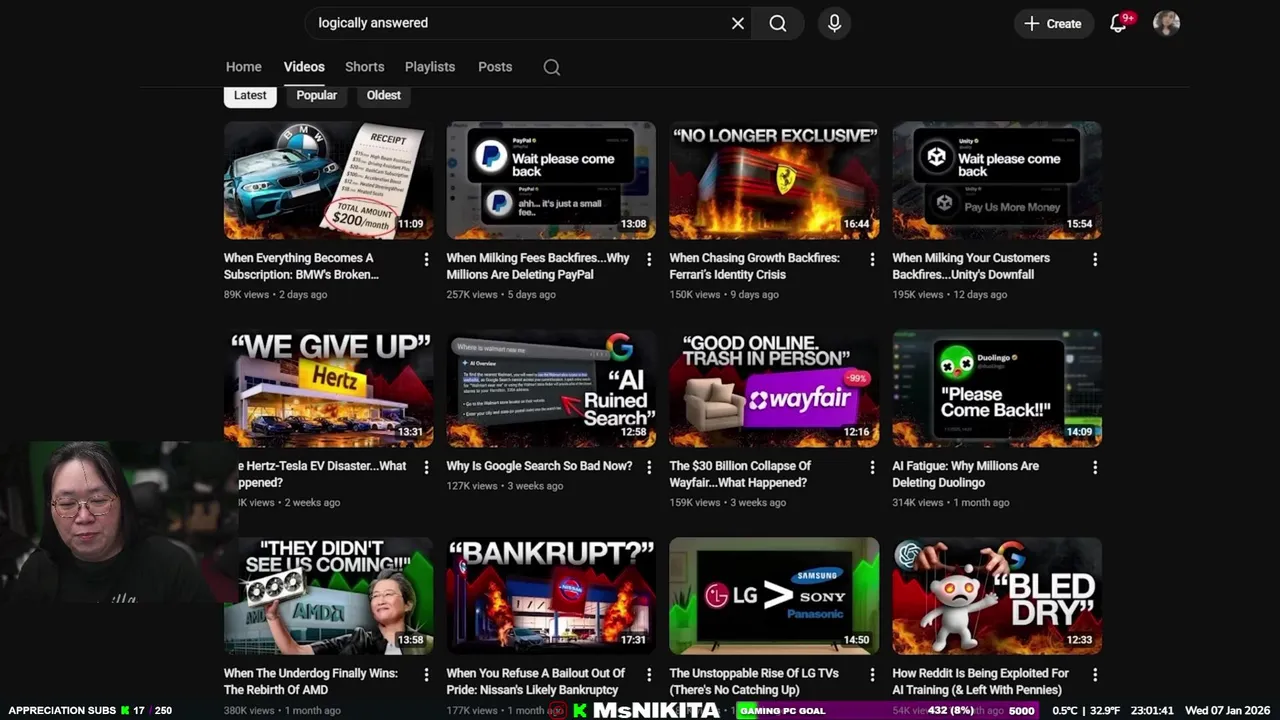Viewport: 1280px width, 720px height.
Task: Open the account avatar menu
Action: [1166, 23]
